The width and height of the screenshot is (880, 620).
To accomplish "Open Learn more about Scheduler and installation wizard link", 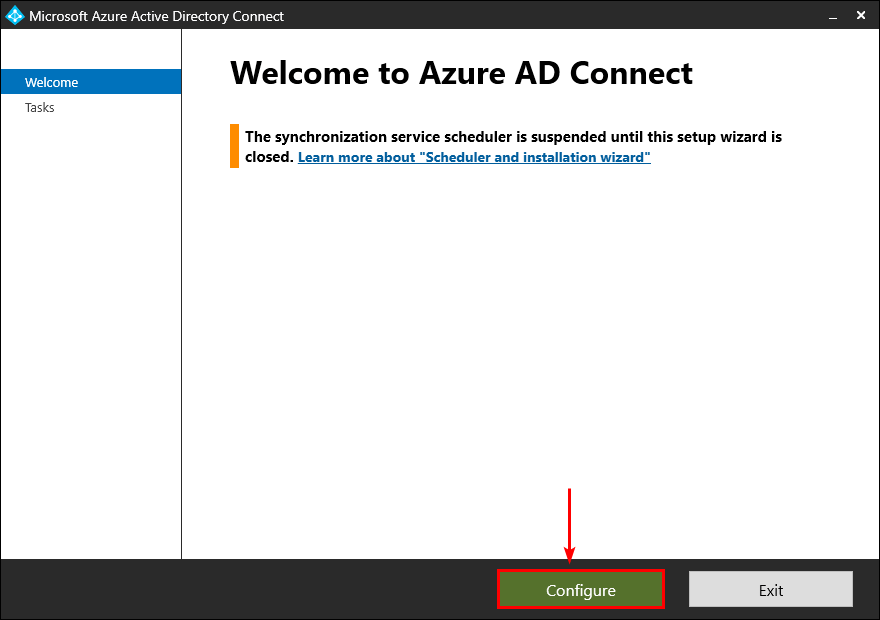I will point(474,157).
